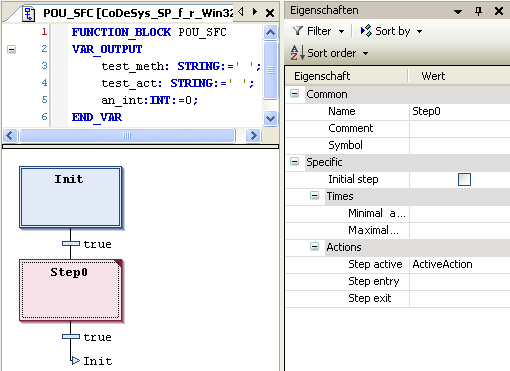Select the Name property row label

tap(342, 111)
